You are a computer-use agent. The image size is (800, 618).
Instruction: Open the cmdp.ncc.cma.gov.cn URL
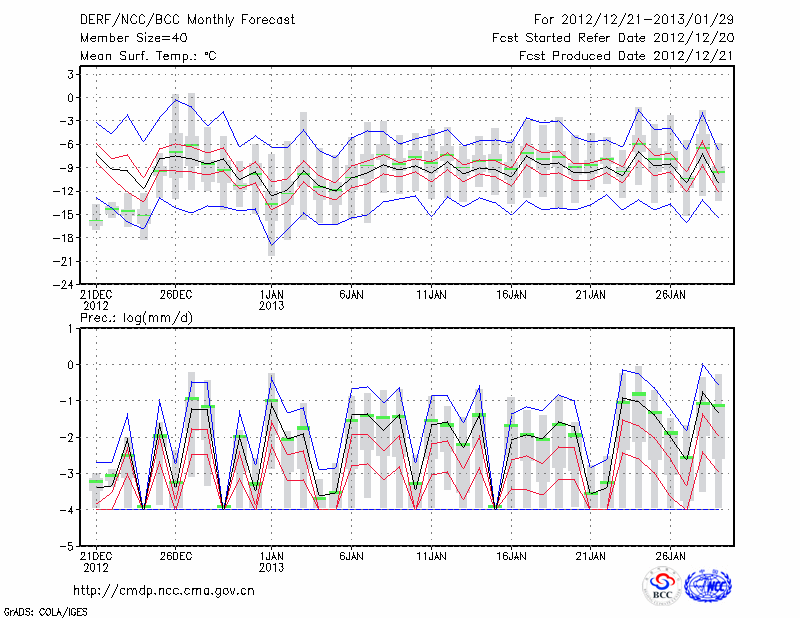click(x=164, y=590)
